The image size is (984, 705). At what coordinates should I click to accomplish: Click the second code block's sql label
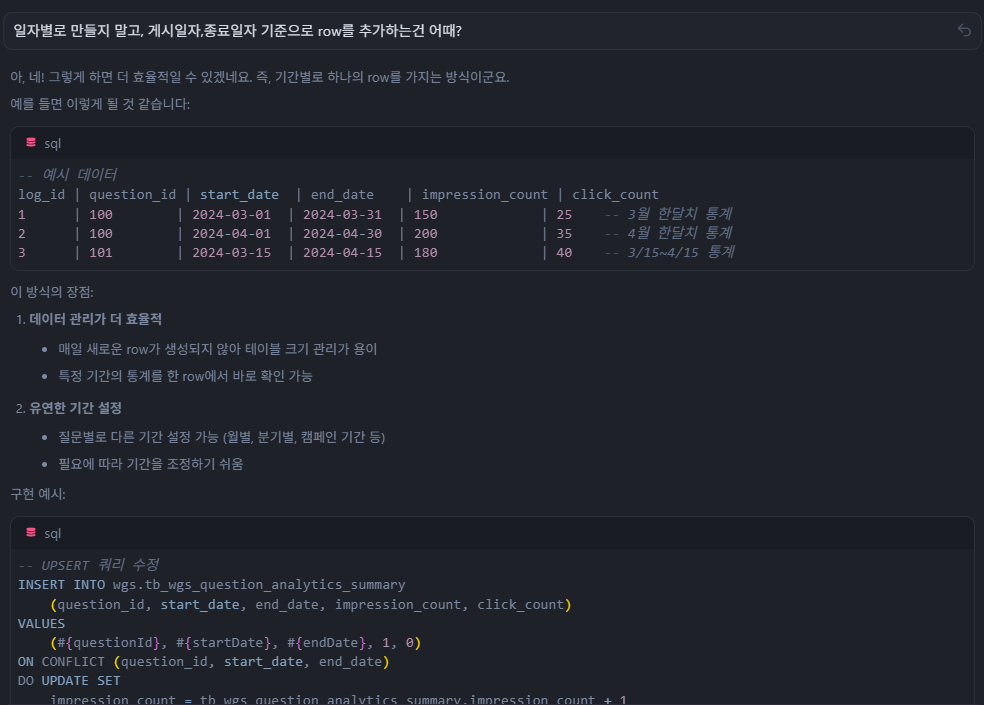tap(52, 534)
